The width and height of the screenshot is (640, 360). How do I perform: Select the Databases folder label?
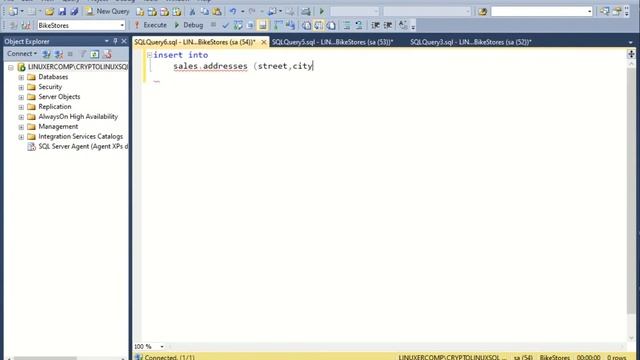point(53,77)
